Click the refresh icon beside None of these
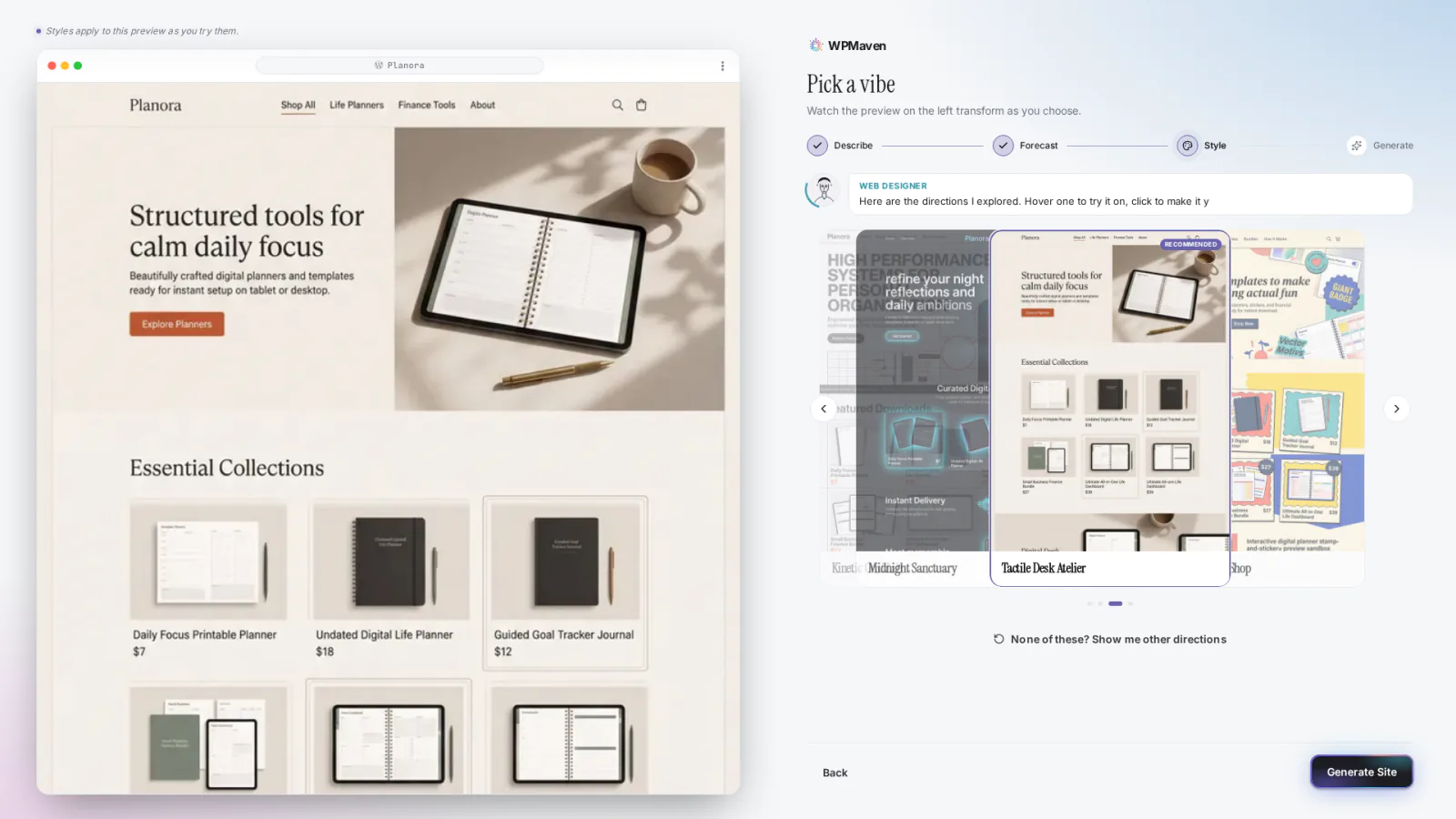The image size is (1456, 819). [x=998, y=639]
